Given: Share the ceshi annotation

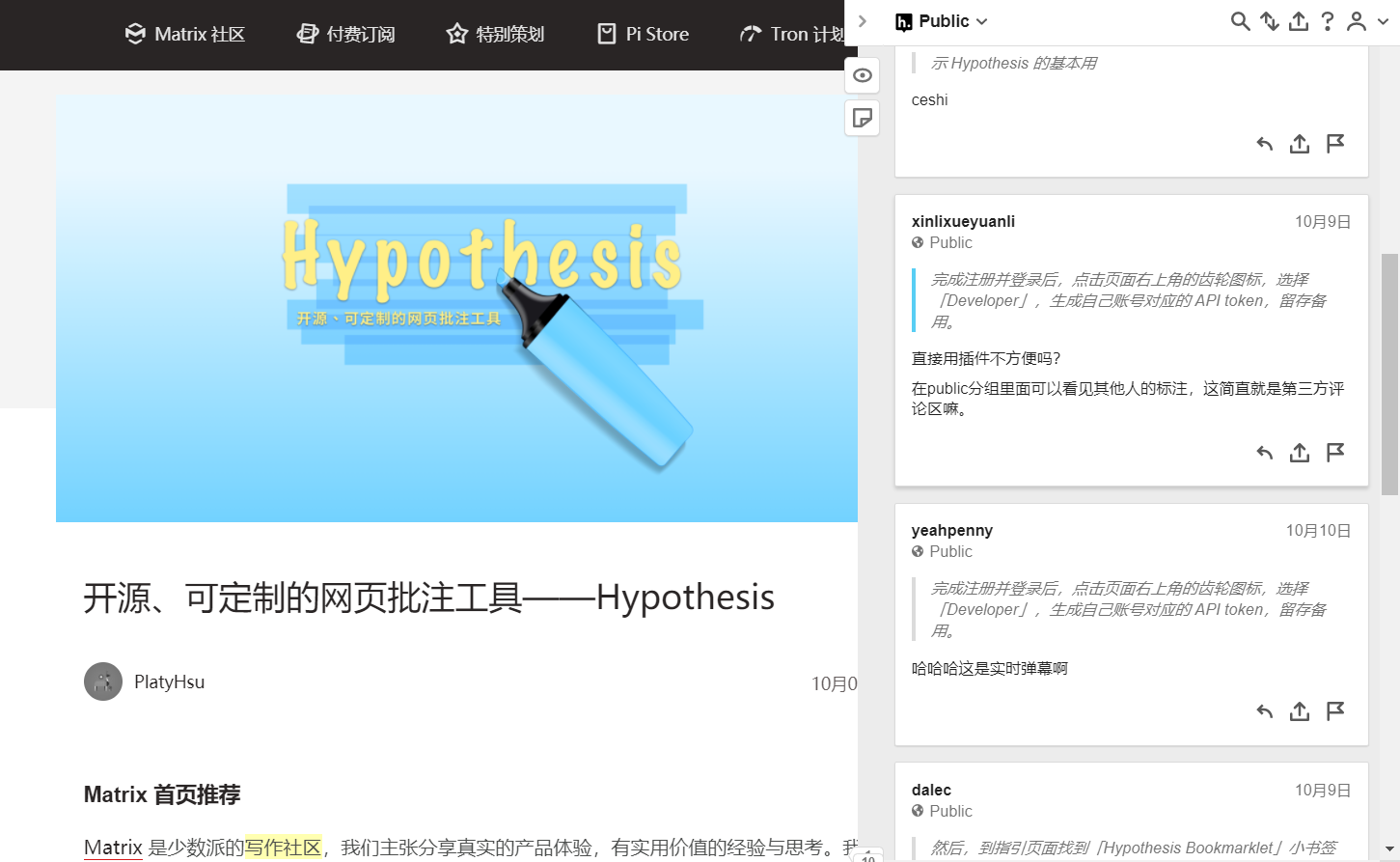Looking at the screenshot, I should [1300, 144].
